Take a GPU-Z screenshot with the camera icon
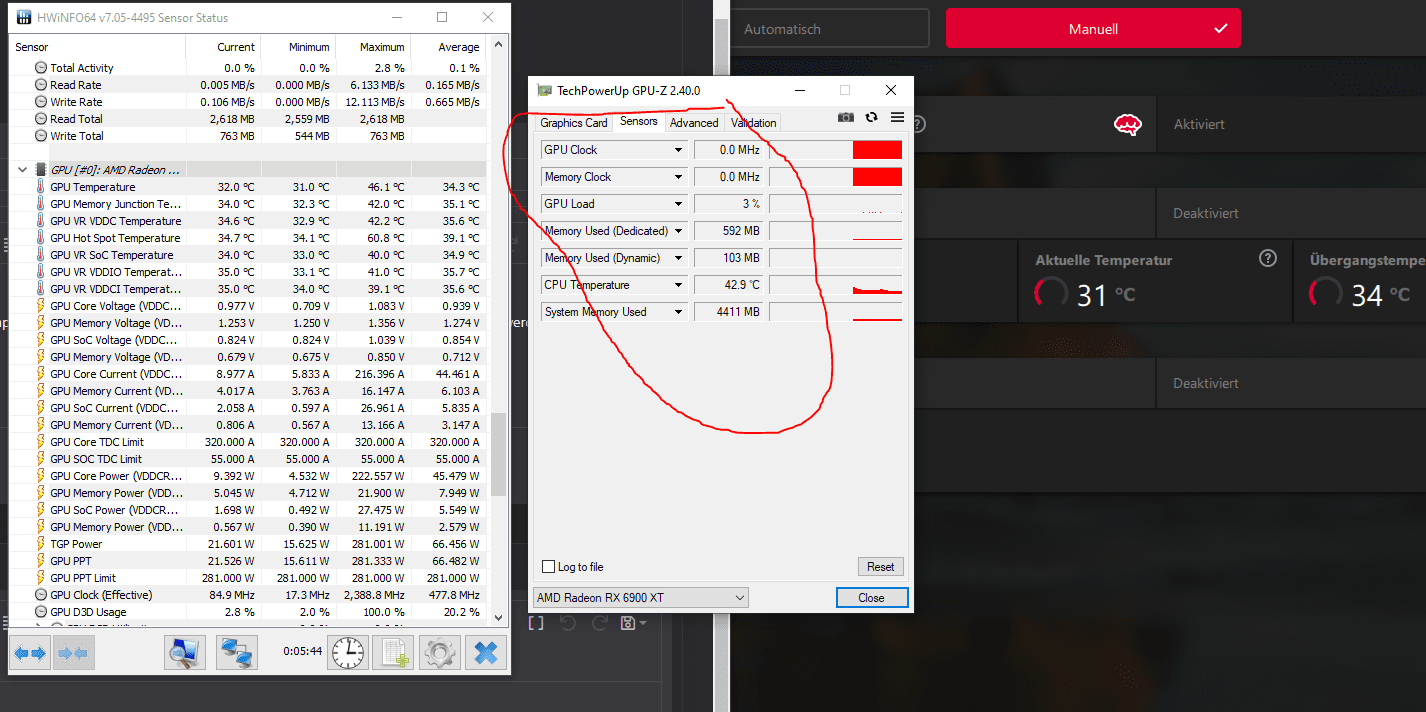Image resolution: width=1426 pixels, height=712 pixels. (846, 117)
